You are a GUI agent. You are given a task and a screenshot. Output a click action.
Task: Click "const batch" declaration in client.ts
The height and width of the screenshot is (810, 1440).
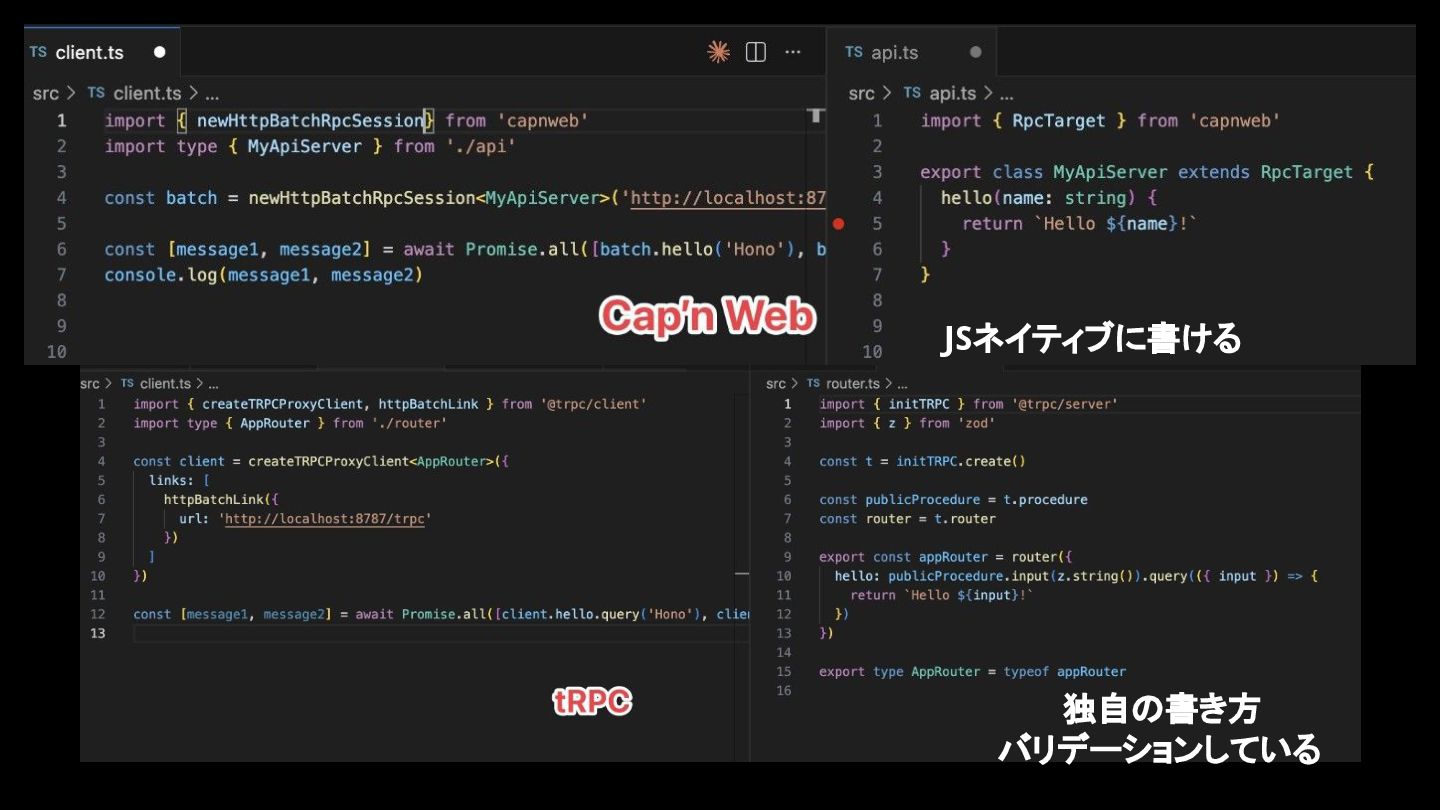[x=160, y=198]
